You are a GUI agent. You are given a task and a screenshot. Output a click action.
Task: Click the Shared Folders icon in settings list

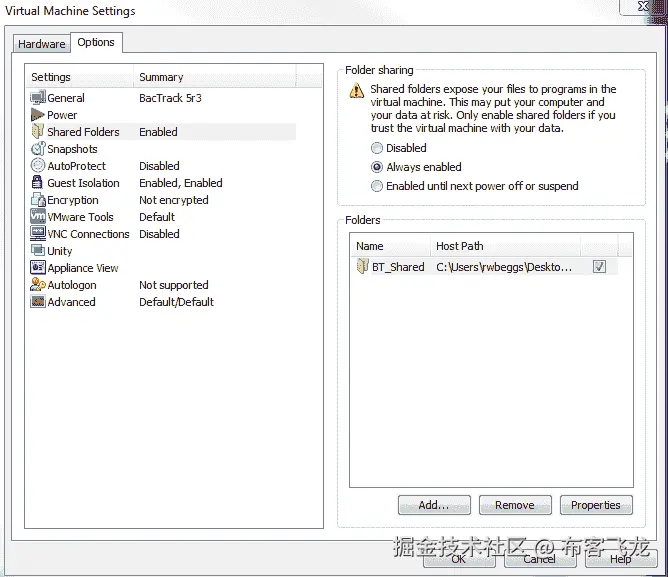coord(38,131)
